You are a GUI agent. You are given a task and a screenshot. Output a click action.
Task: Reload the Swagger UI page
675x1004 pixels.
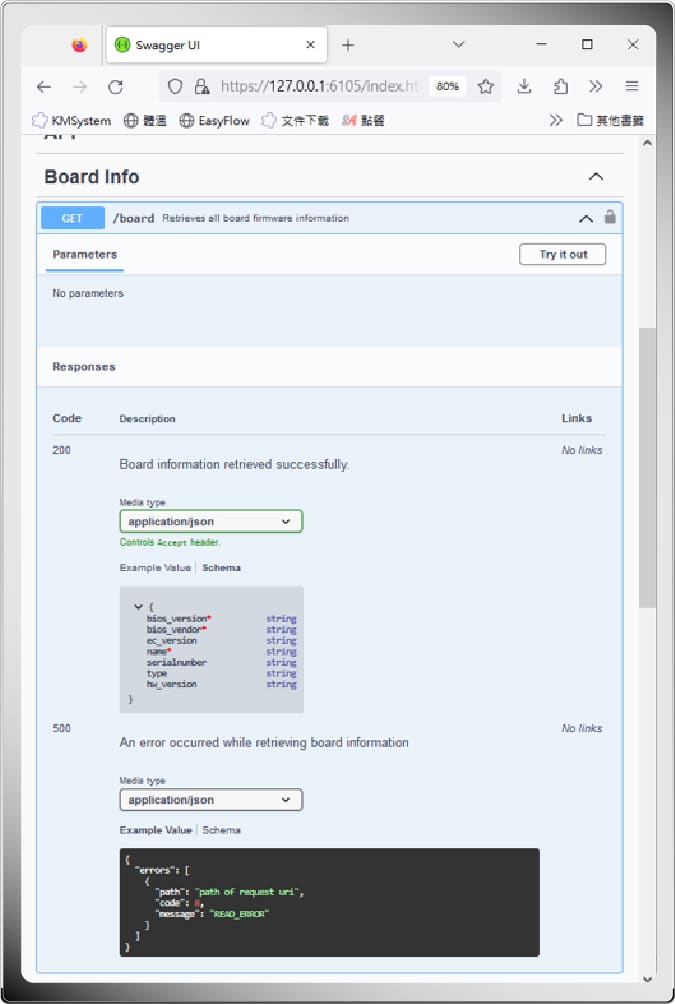coord(116,86)
